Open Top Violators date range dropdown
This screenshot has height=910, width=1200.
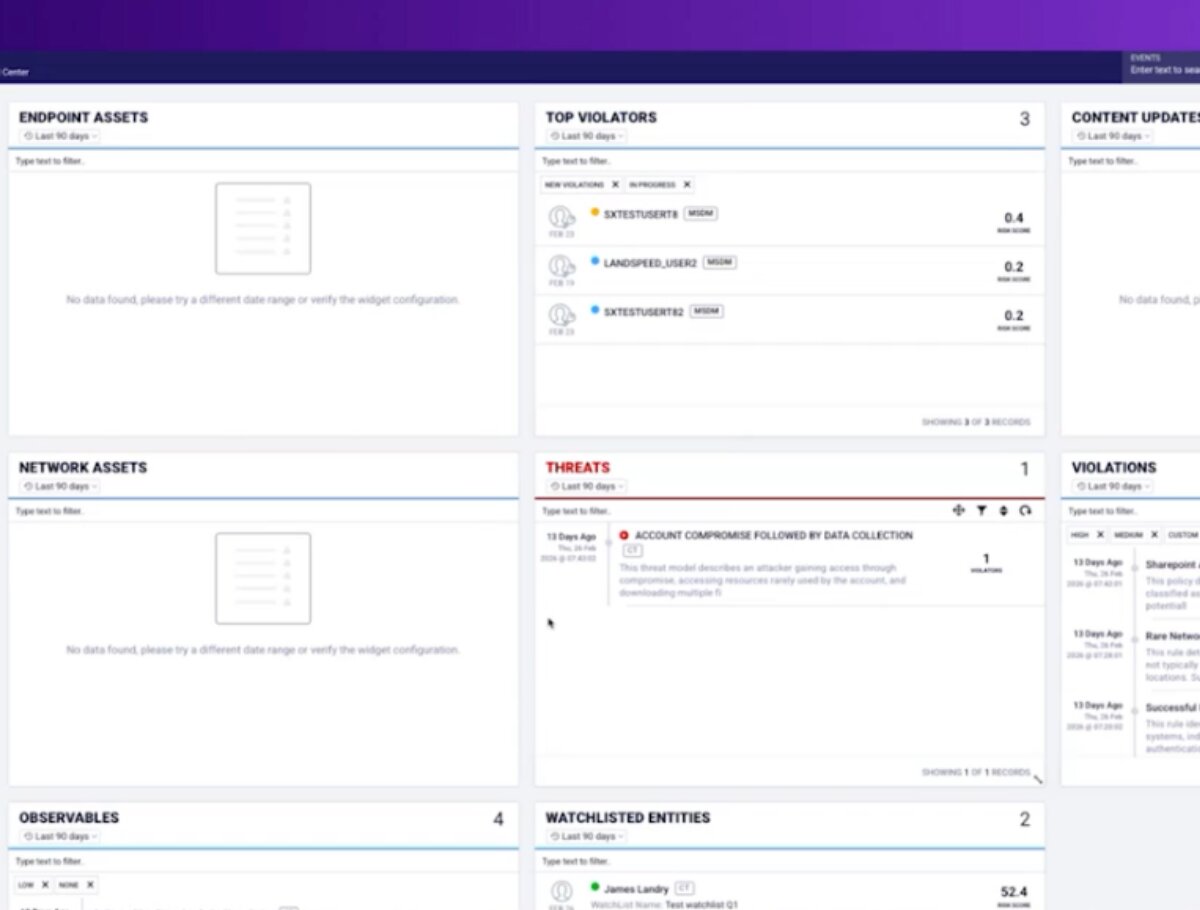point(586,136)
